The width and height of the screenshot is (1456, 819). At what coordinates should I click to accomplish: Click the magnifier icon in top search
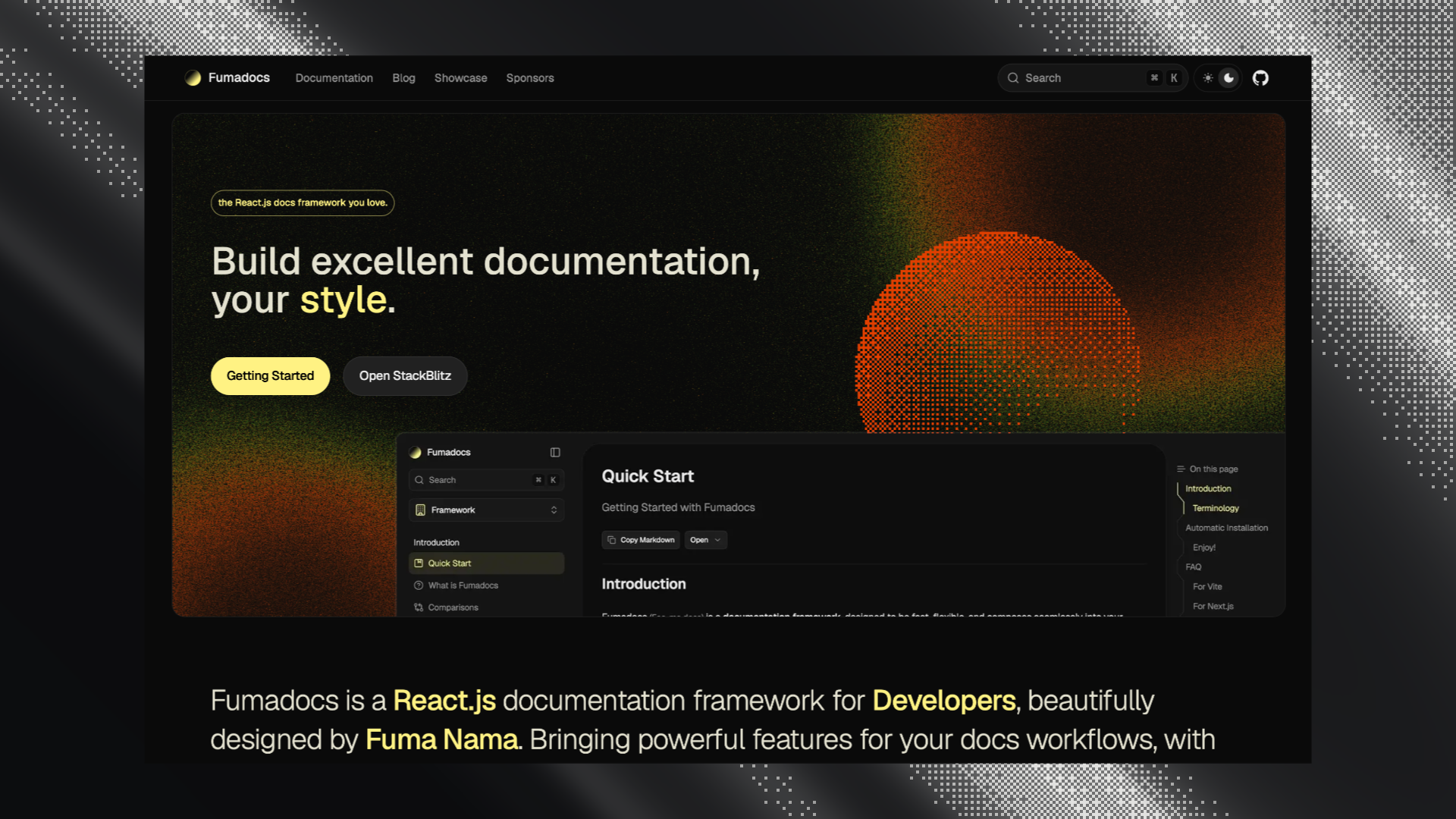click(1012, 78)
